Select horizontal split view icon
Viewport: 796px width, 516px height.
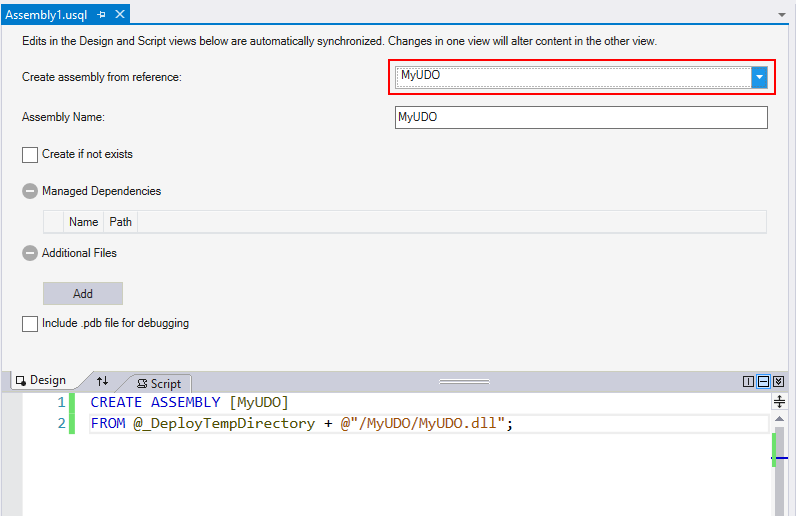pyautogui.click(x=764, y=381)
